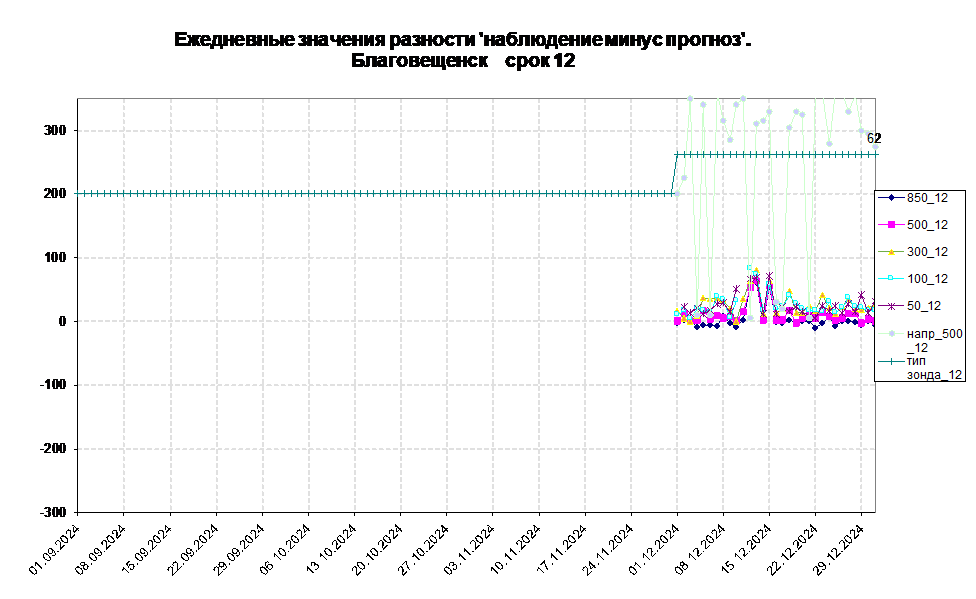976x599 pixels.
Task: Click the тип зонда_12 legend text
Action: (934, 367)
